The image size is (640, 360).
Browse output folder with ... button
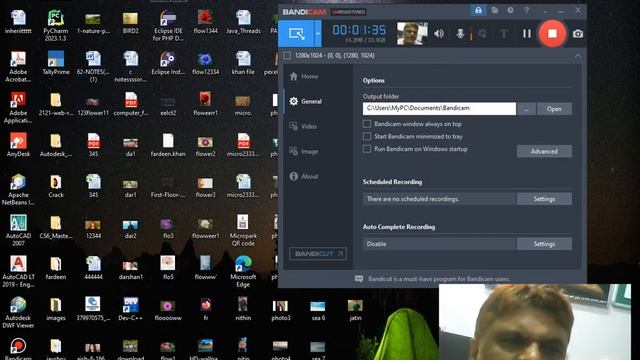pyautogui.click(x=527, y=109)
